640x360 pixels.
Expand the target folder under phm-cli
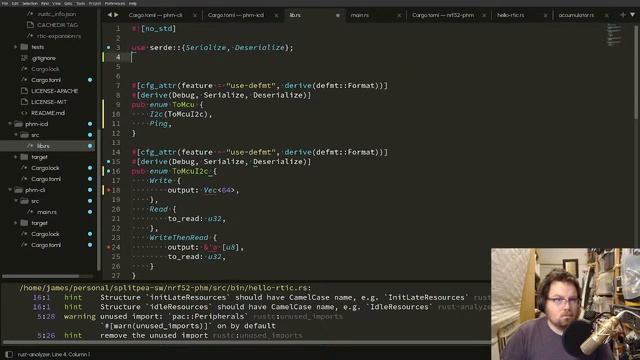pos(16,223)
